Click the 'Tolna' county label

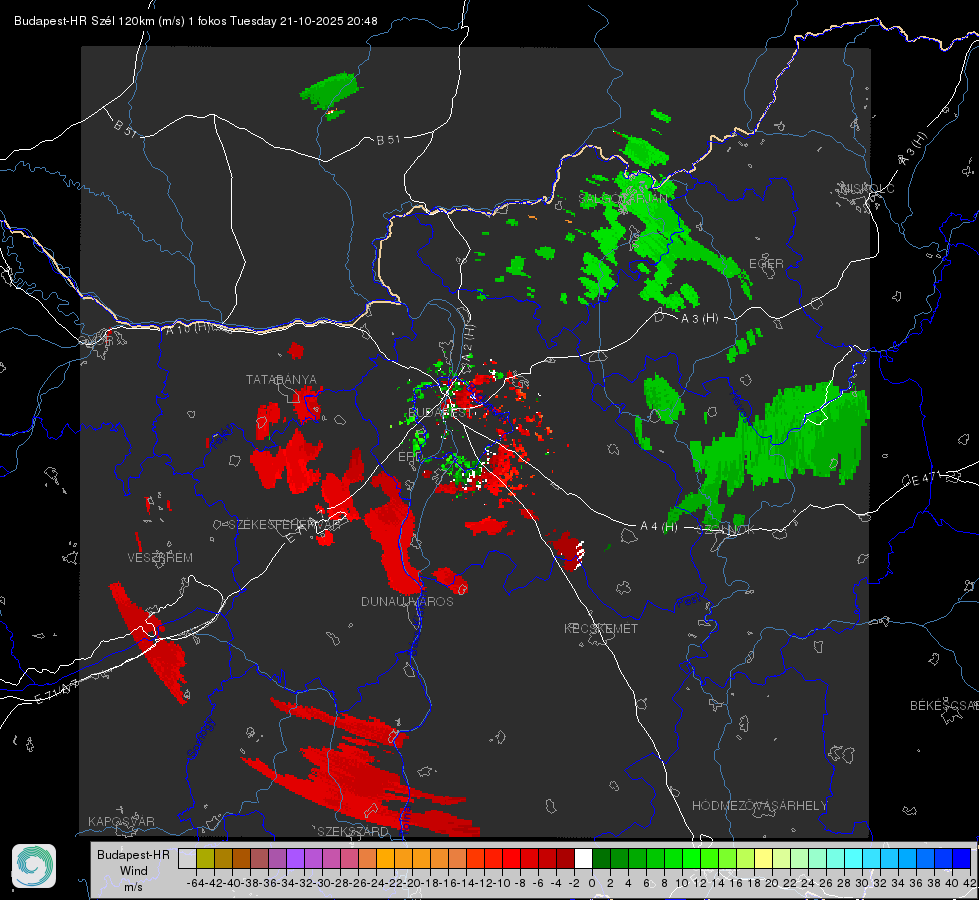[405, 820]
